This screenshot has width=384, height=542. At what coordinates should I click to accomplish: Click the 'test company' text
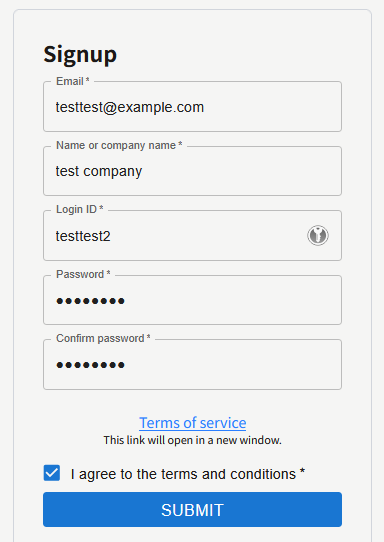(99, 171)
